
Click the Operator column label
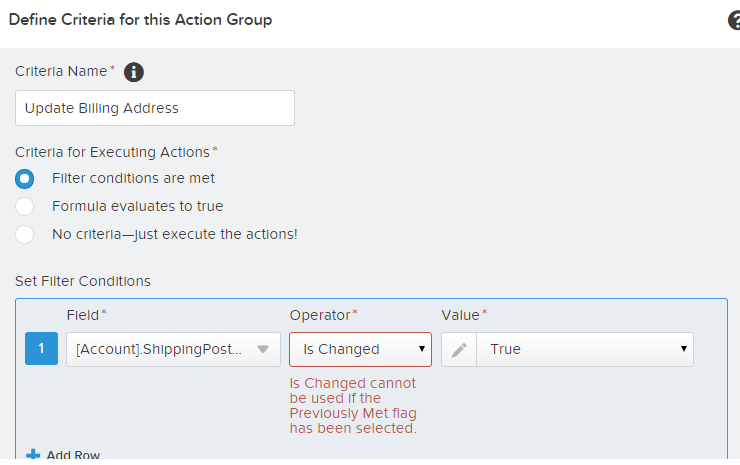click(x=321, y=315)
